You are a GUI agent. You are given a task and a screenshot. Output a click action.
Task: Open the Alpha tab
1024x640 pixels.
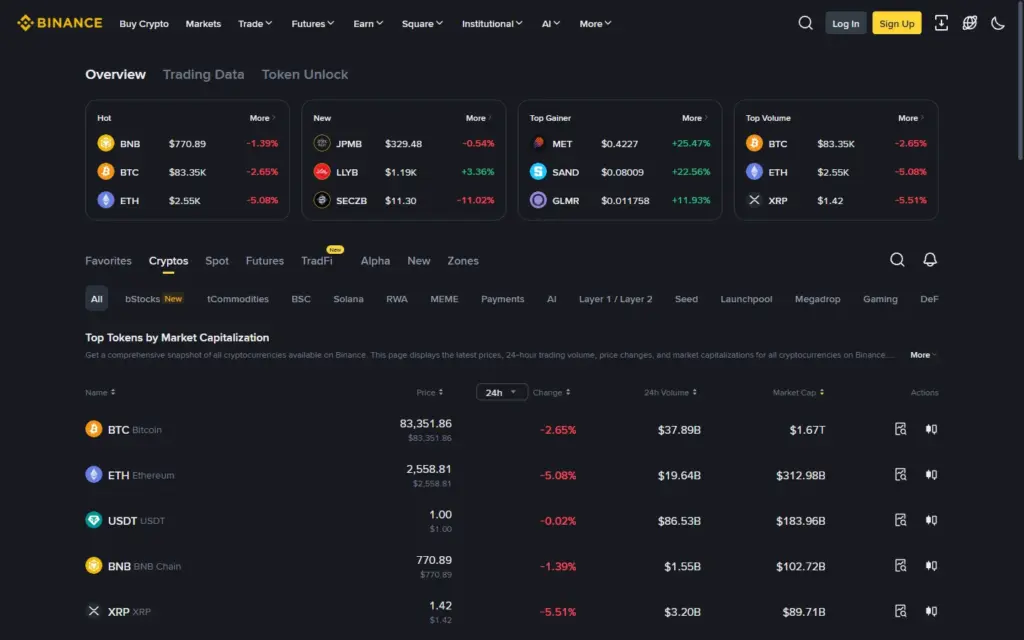click(376, 261)
